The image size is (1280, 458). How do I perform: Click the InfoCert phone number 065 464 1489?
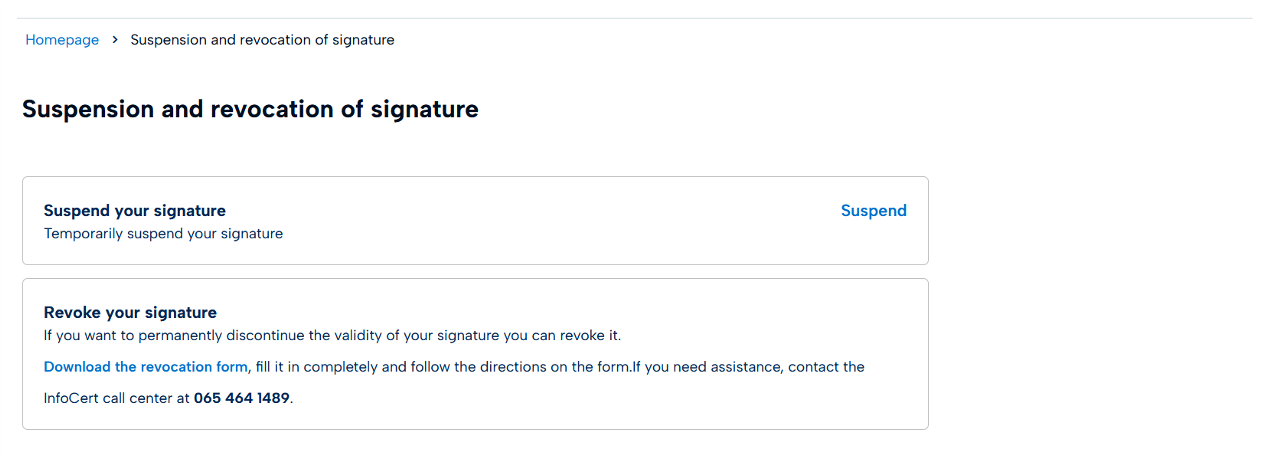coord(241,398)
